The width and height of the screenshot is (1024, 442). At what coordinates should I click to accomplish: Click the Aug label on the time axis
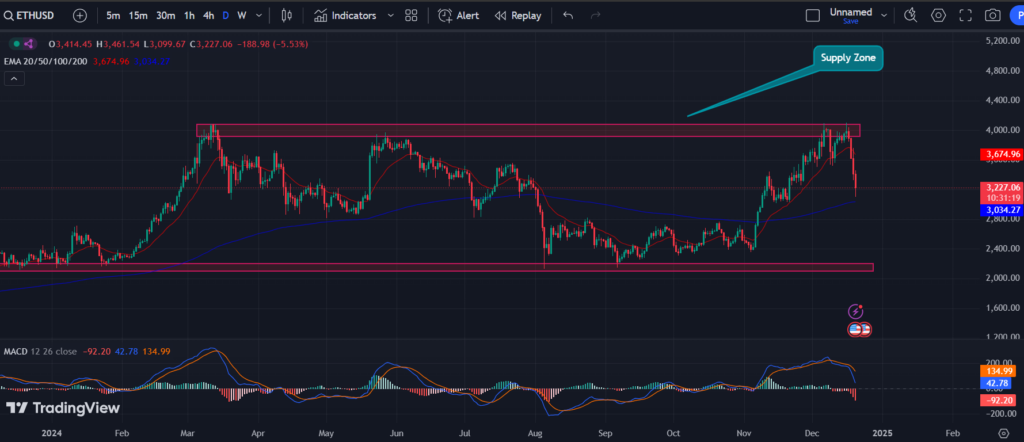(536, 433)
